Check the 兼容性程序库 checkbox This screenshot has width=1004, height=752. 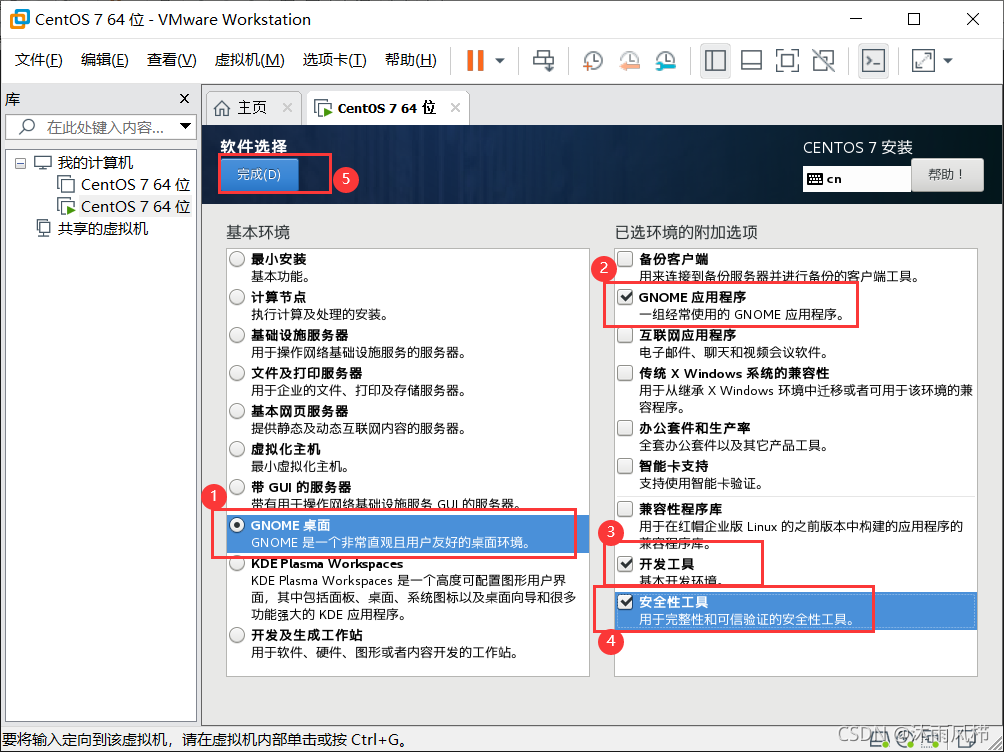coord(625,509)
